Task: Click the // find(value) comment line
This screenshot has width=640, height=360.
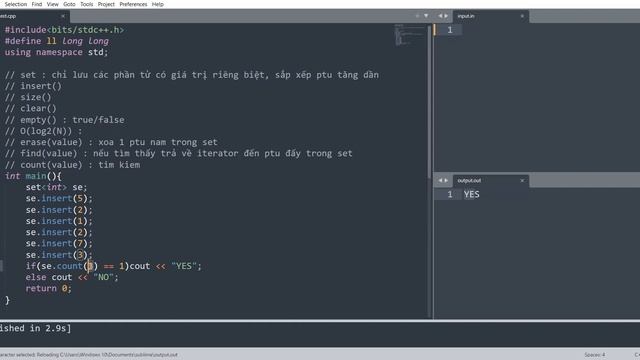Action: 178,153
